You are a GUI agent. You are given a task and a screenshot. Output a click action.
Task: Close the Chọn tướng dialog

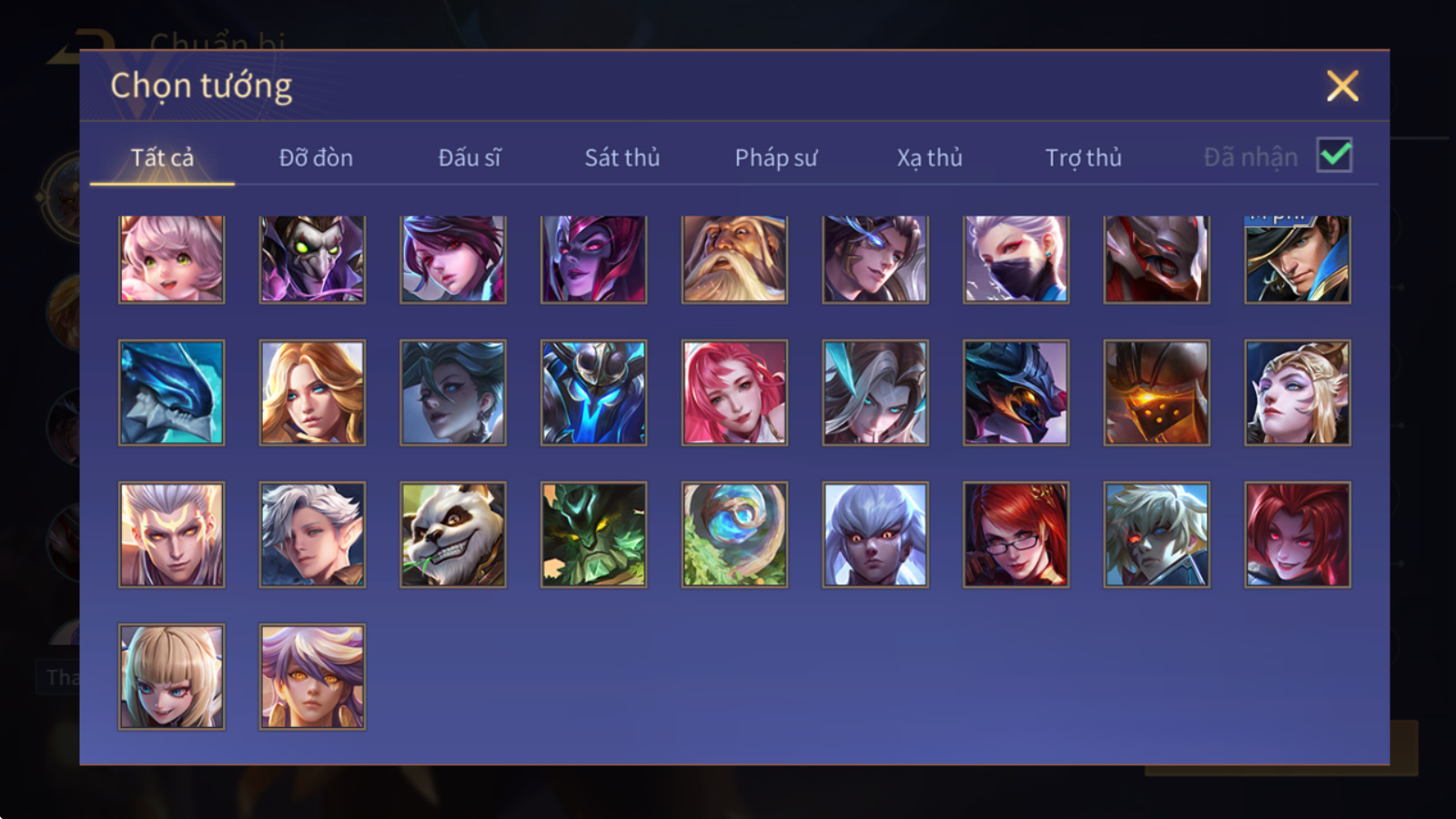pyautogui.click(x=1342, y=86)
